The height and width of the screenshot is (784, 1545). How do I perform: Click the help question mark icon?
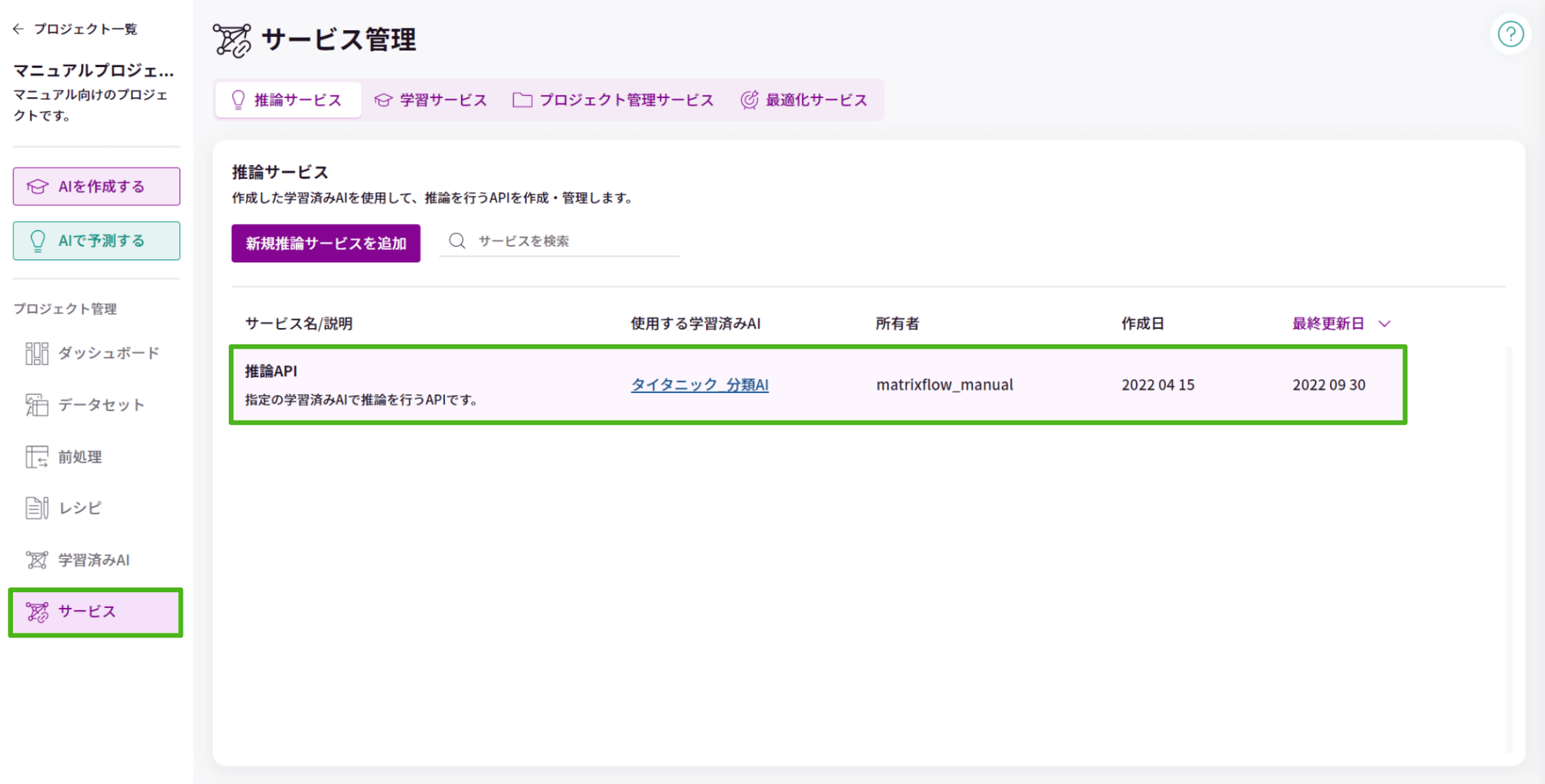(1511, 34)
